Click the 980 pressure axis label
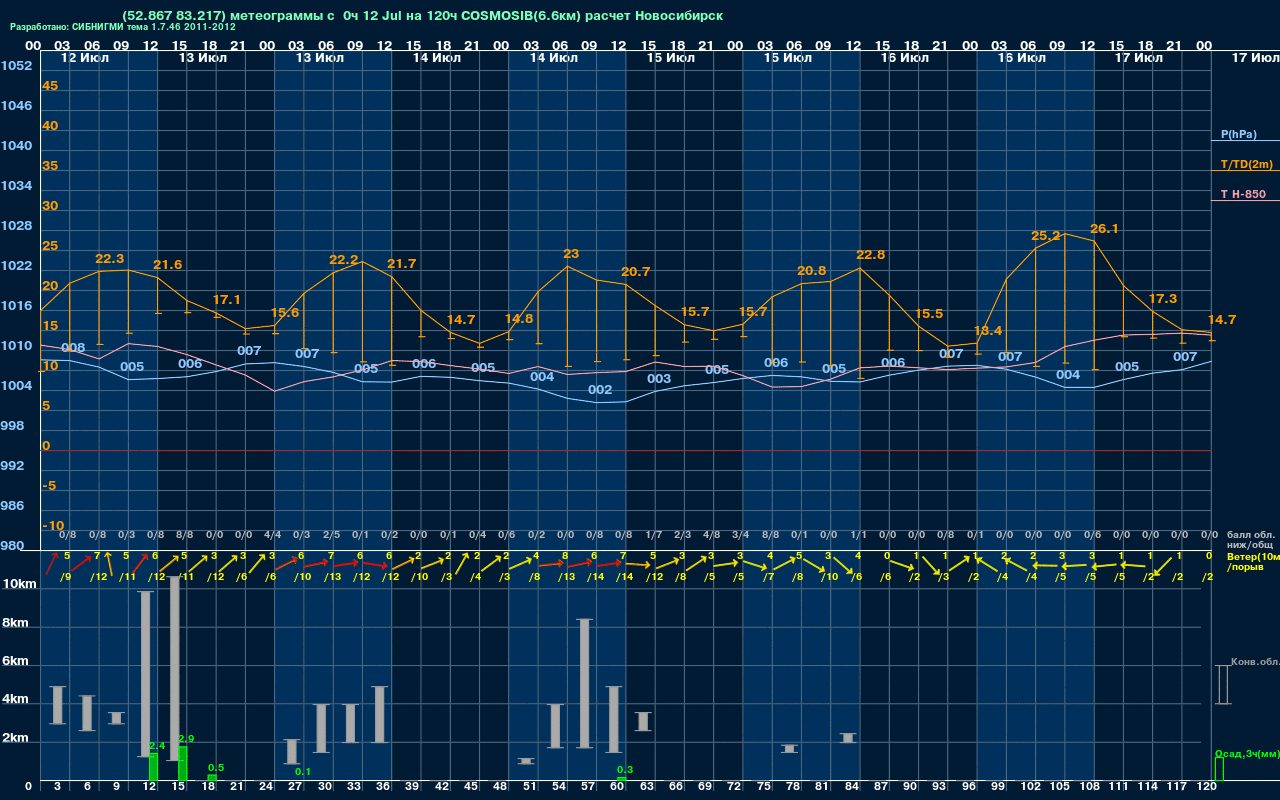This screenshot has width=1280, height=800. point(13,546)
